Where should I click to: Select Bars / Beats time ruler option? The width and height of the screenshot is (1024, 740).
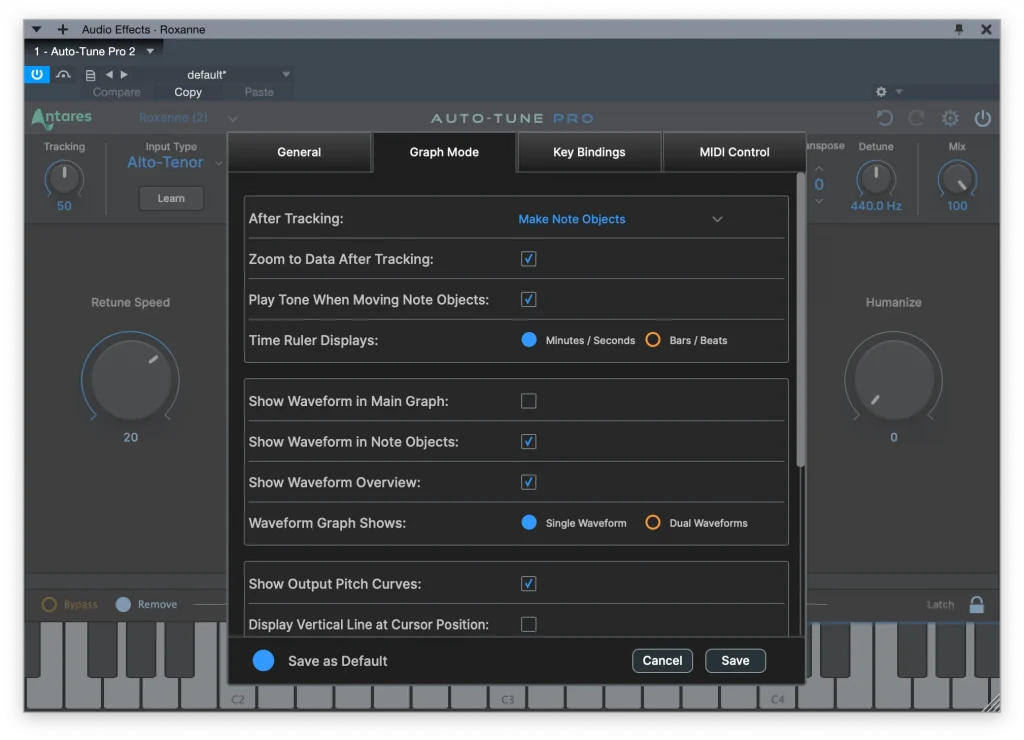[654, 340]
